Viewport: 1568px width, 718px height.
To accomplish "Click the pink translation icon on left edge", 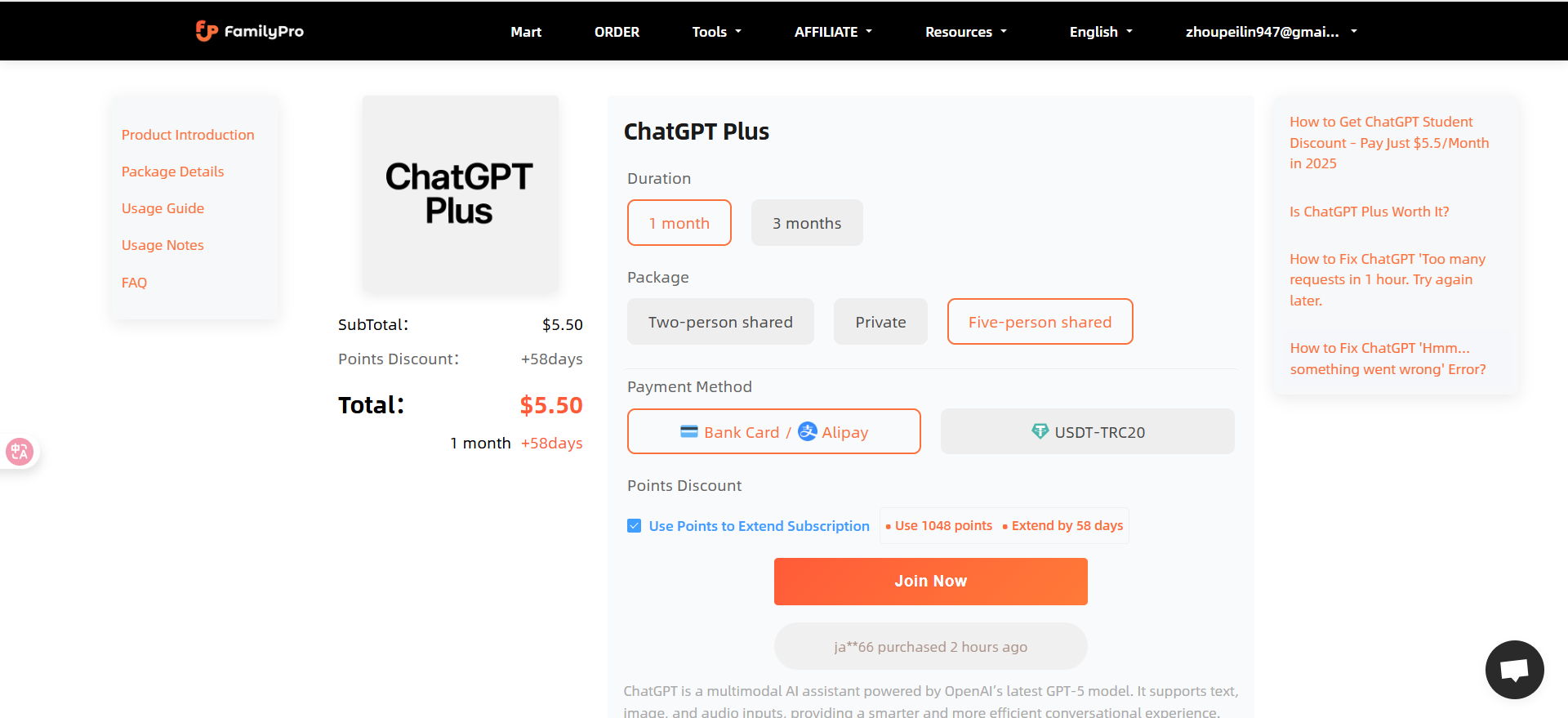I will [x=20, y=451].
